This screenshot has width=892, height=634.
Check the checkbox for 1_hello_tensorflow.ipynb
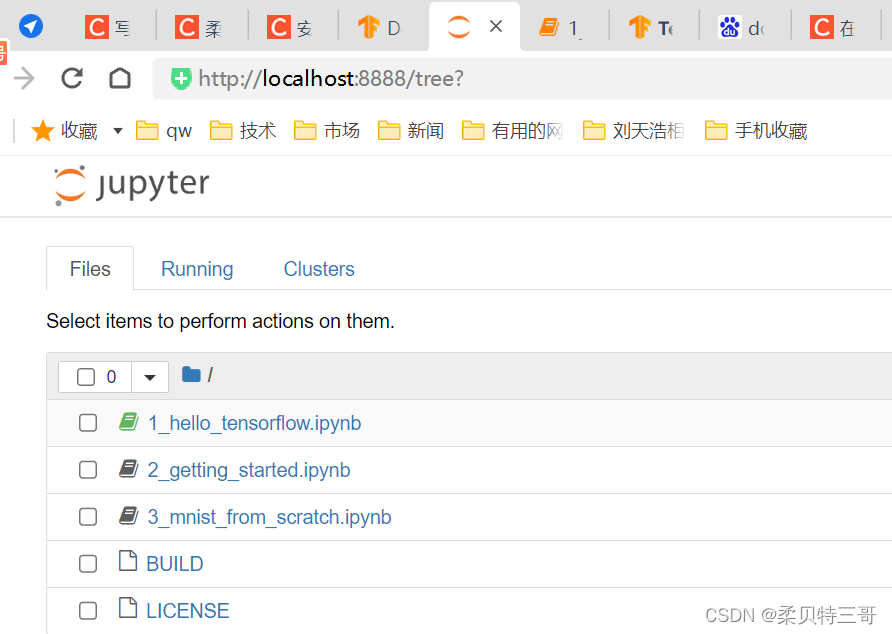click(x=87, y=423)
